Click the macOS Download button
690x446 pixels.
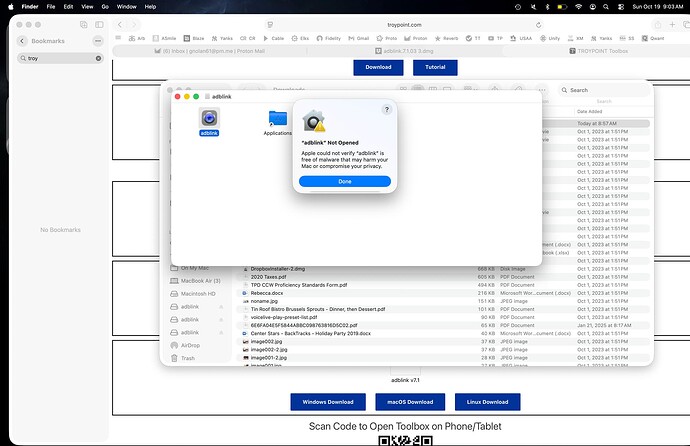pyautogui.click(x=410, y=402)
